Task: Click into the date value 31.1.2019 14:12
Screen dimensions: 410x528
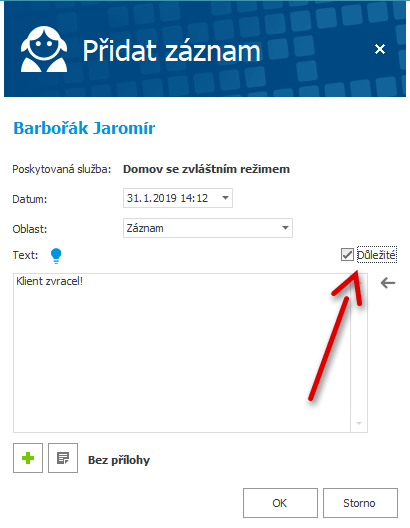Action: pos(167,198)
